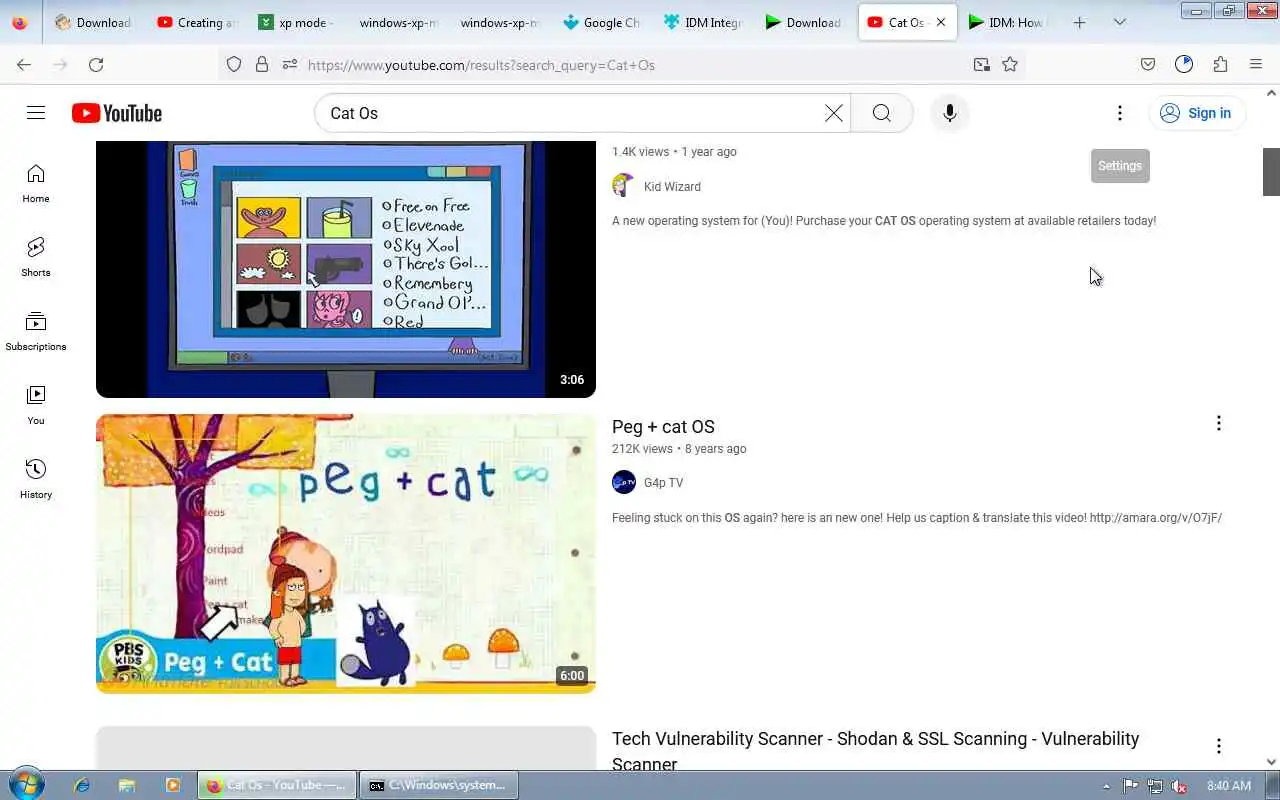Viewport: 1280px width, 800px height.
Task: Open Subscriptions in the sidebar
Action: point(36,332)
